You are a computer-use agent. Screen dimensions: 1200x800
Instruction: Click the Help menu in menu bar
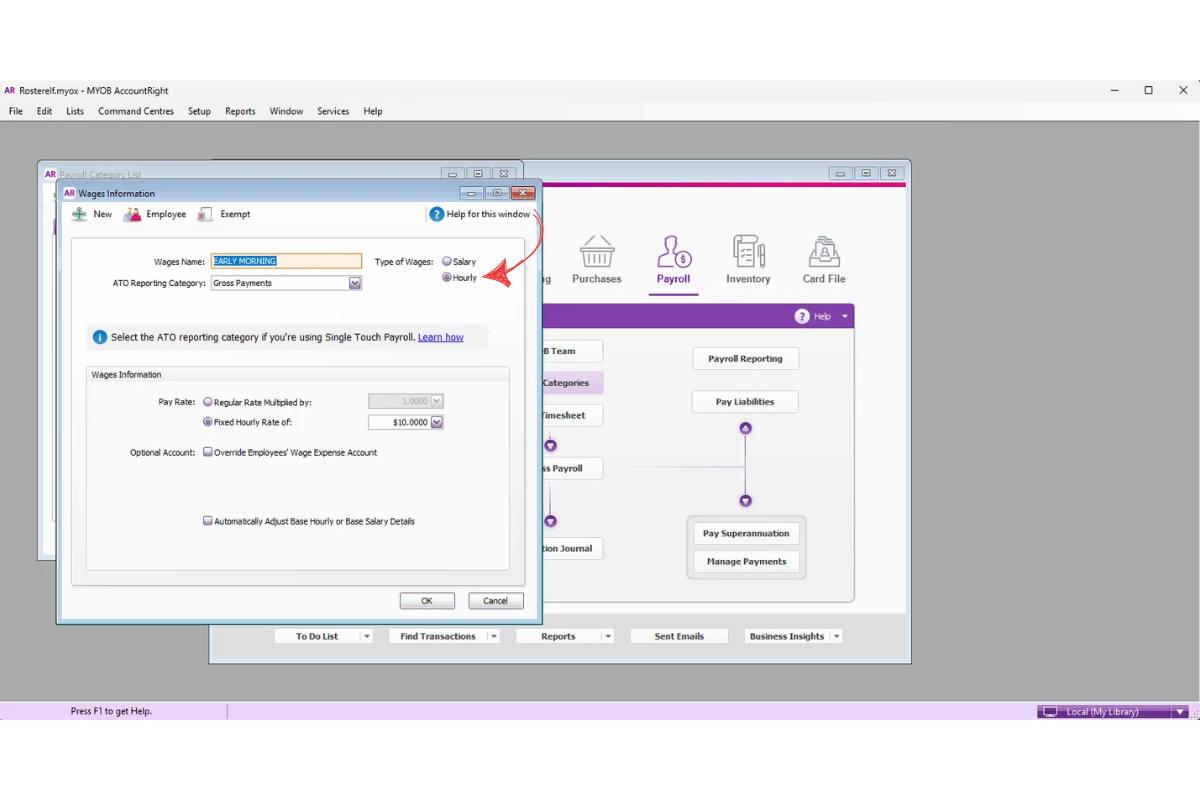pos(373,111)
